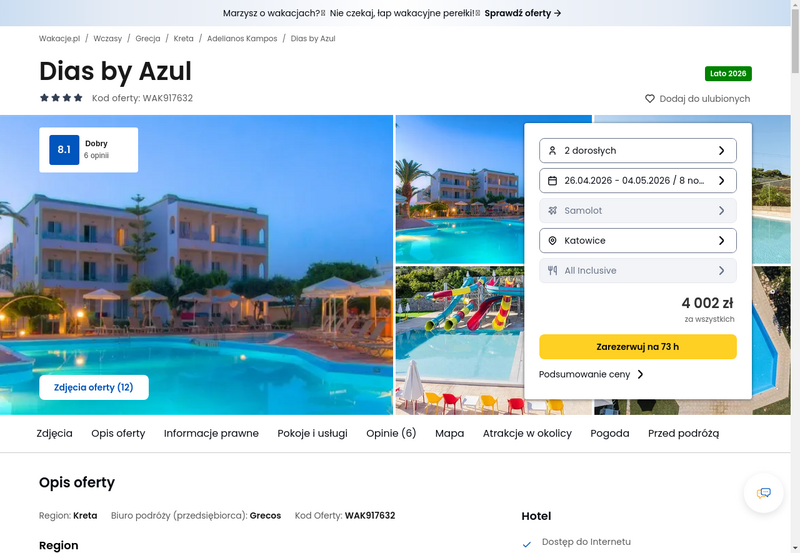This screenshot has width=800, height=553.
Task: Open the travel dates chevron selector
Action: (721, 181)
